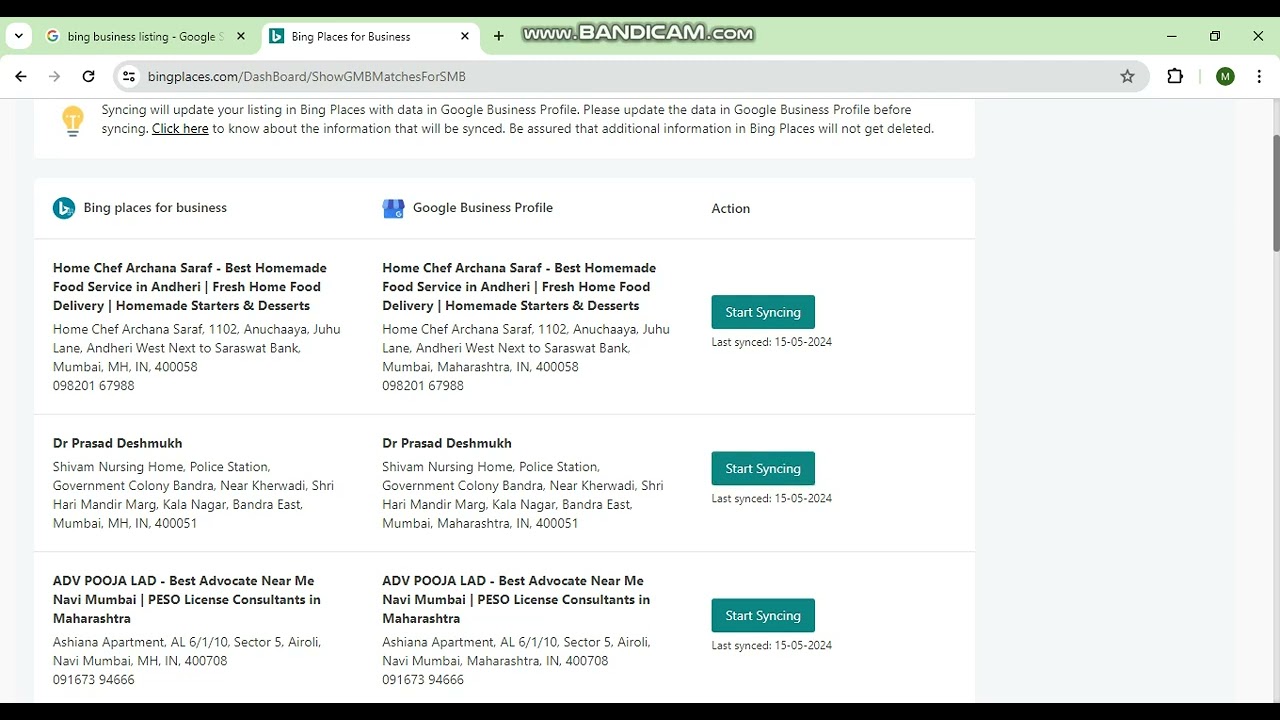The height and width of the screenshot is (720, 1280).
Task: Click the Bing places for business logo icon
Action: click(x=64, y=208)
